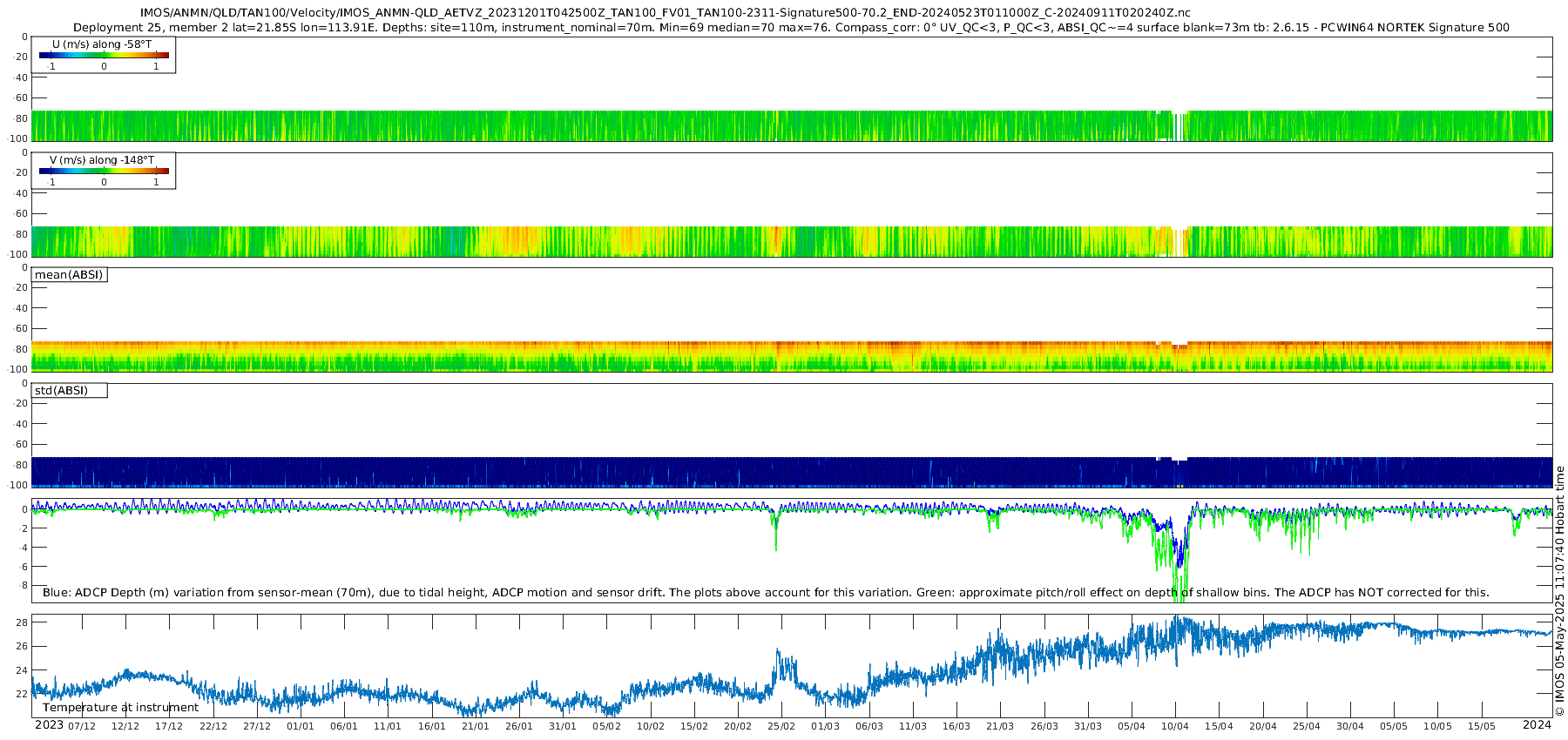Click the "Temperature at instrument" label
Viewport: 1568px width, 740px height.
[120, 708]
